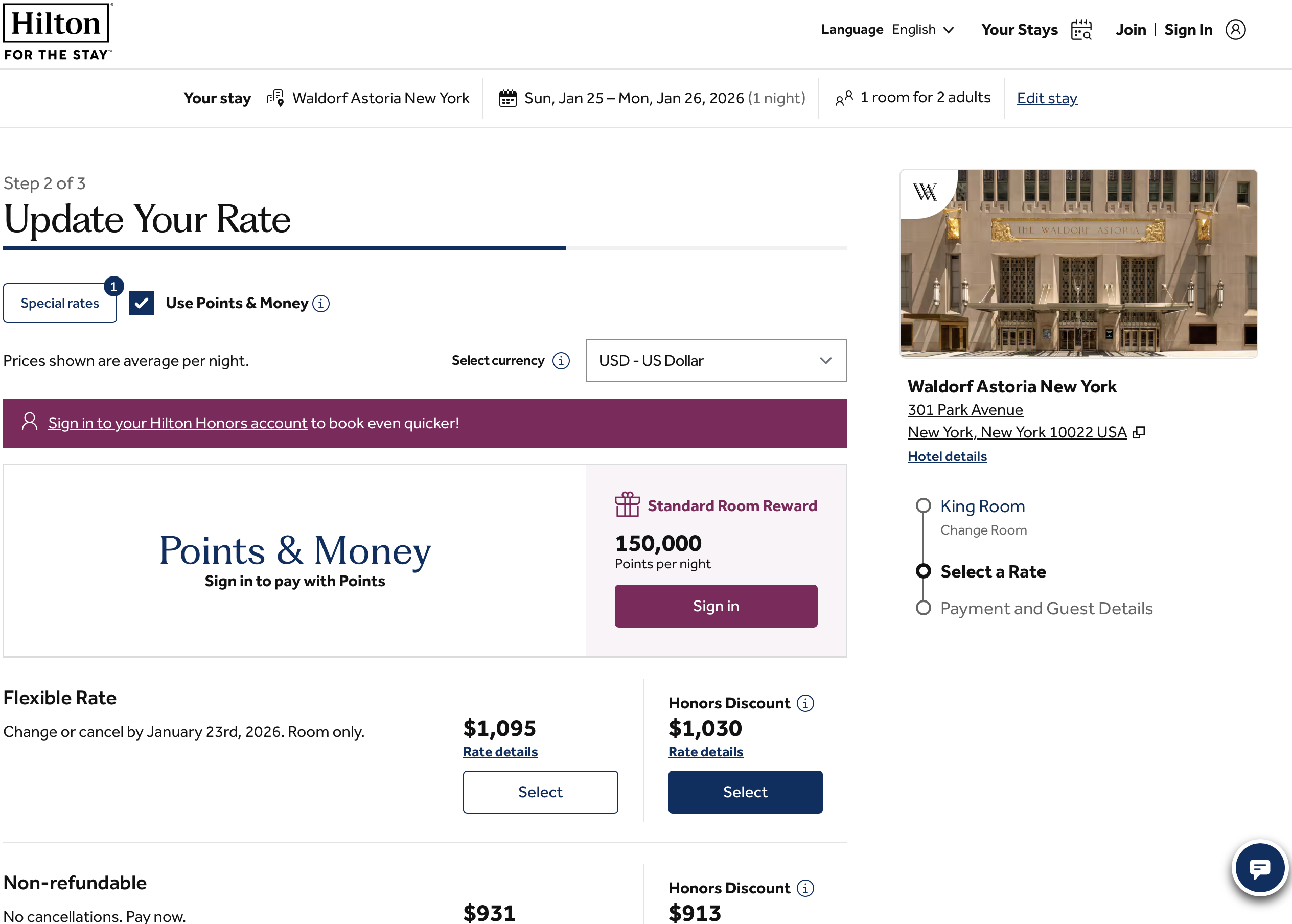
Task: Click Edit stay link
Action: 1047,98
